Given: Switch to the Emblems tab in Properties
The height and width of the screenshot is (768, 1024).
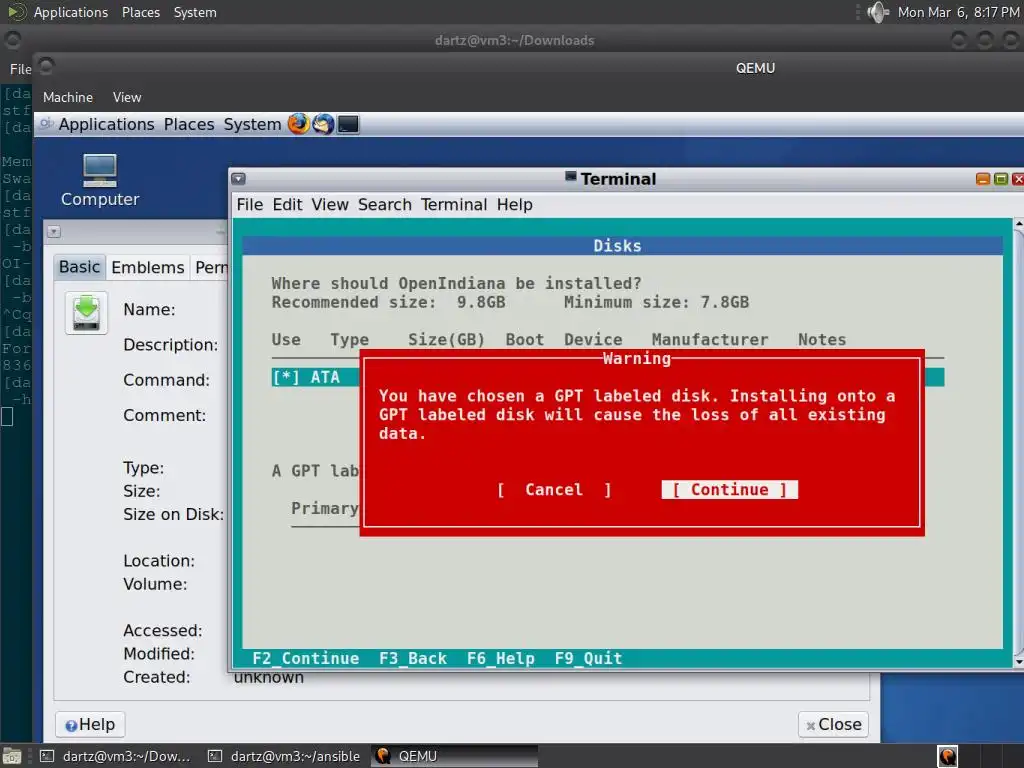Looking at the screenshot, I should 148,267.
